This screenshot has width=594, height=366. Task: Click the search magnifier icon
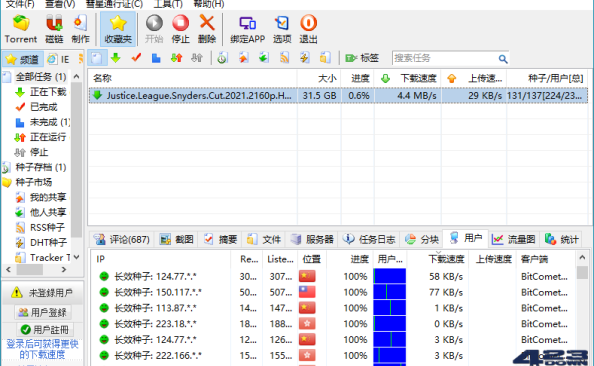pos(503,59)
